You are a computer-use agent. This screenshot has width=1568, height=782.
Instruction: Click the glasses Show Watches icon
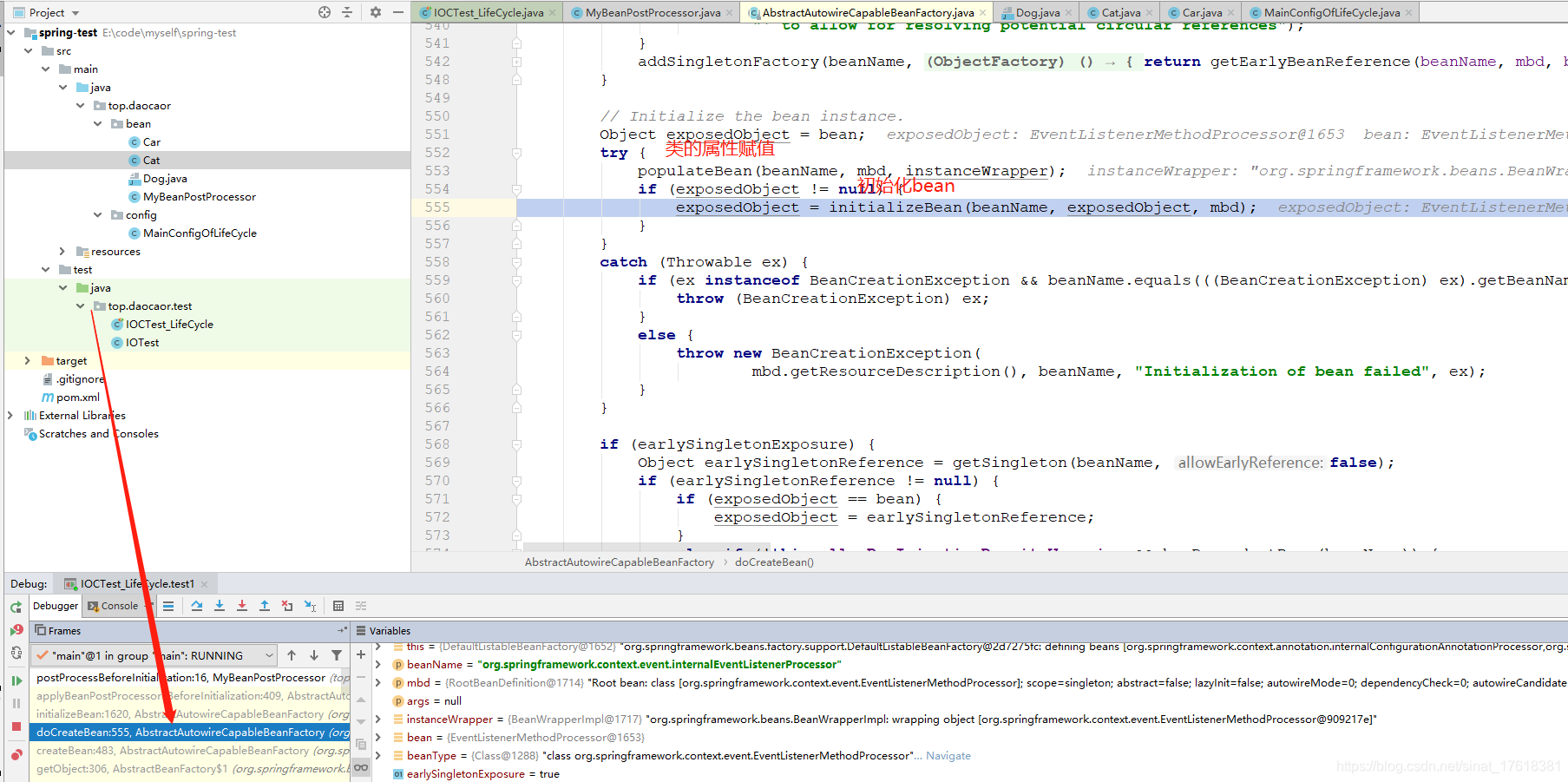361,767
